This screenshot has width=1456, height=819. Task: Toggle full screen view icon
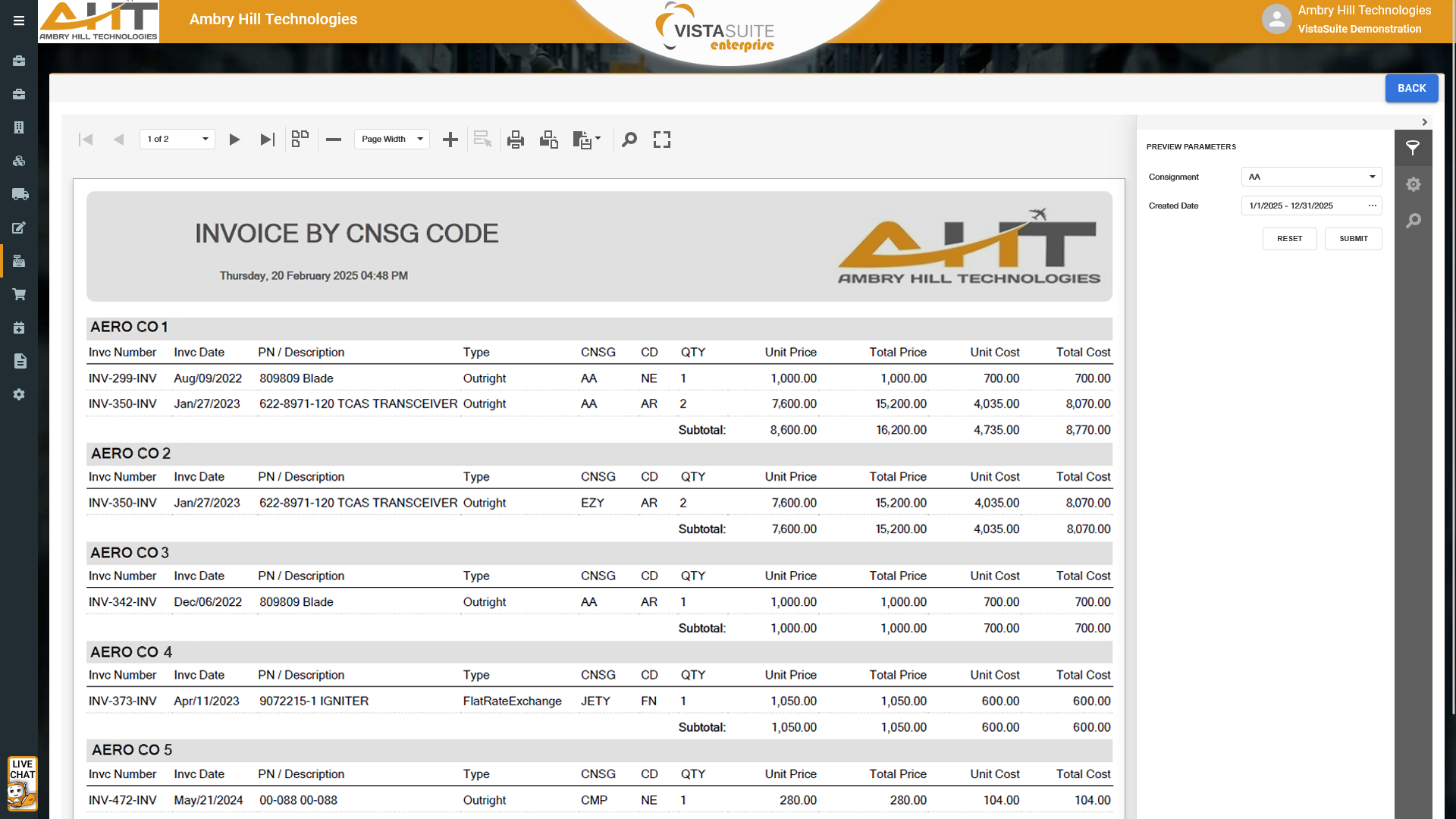coord(662,140)
